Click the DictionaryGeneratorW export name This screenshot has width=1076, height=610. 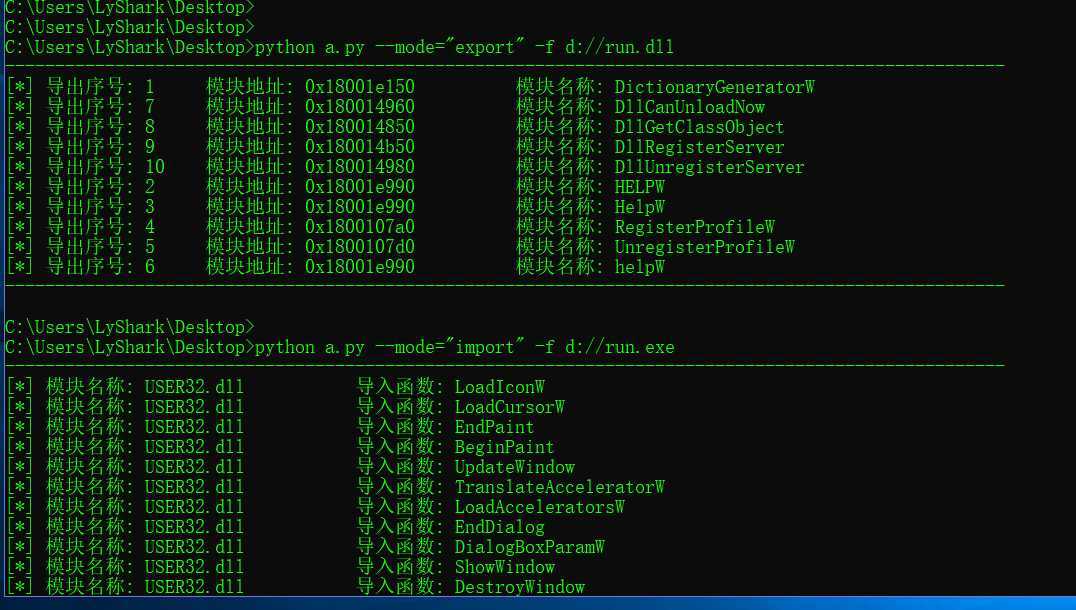click(714, 87)
